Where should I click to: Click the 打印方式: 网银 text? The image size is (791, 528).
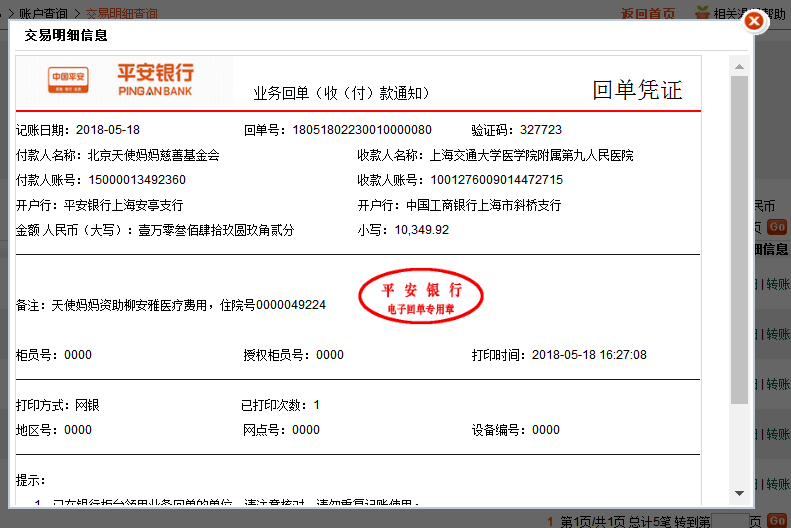pos(58,405)
